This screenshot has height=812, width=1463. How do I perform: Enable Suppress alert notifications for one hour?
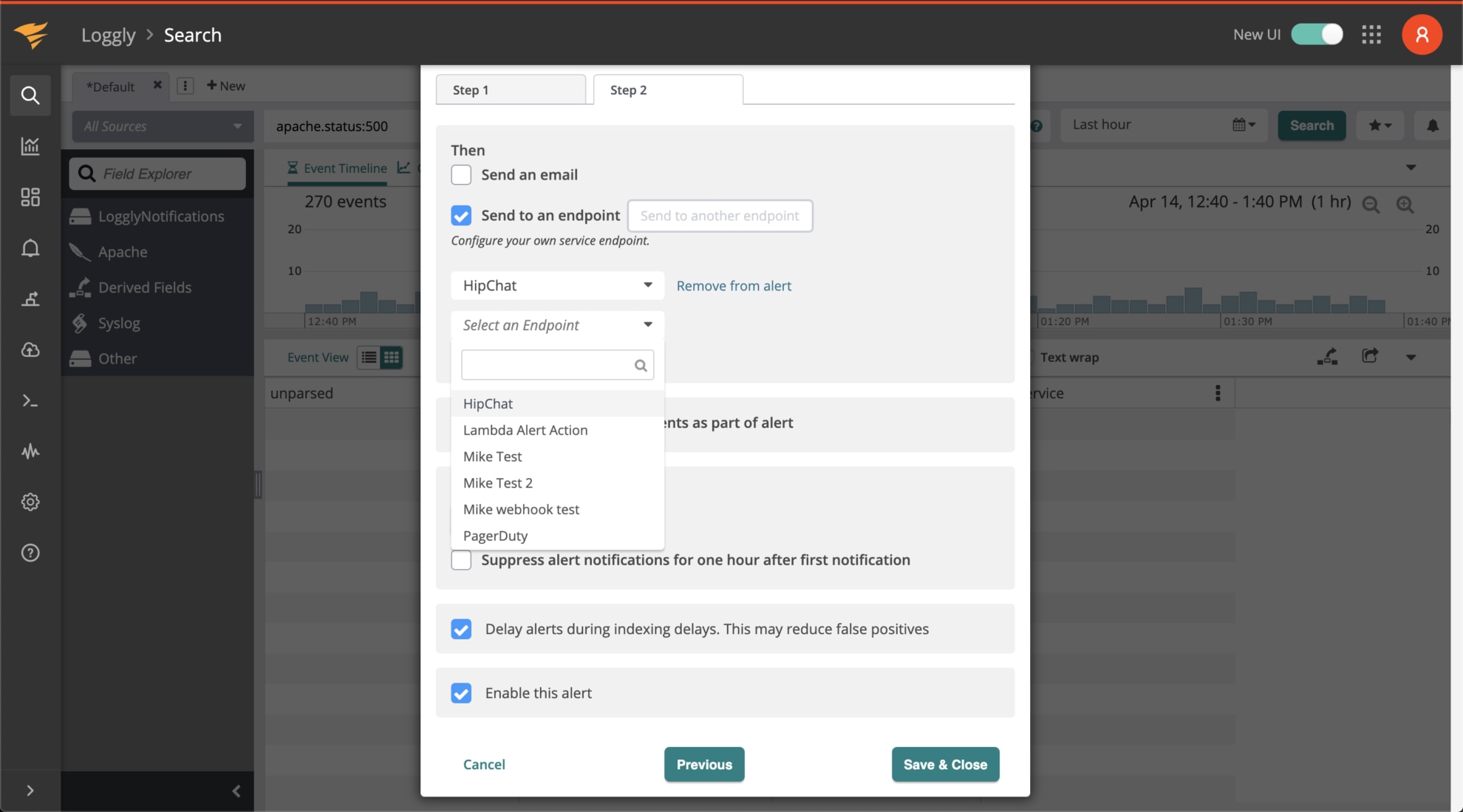461,560
